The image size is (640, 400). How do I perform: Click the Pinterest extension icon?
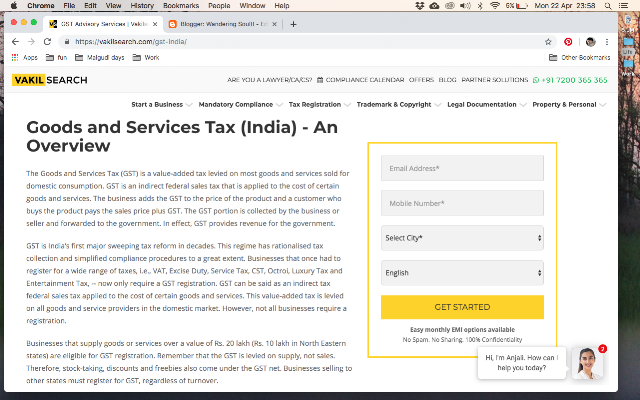point(568,42)
